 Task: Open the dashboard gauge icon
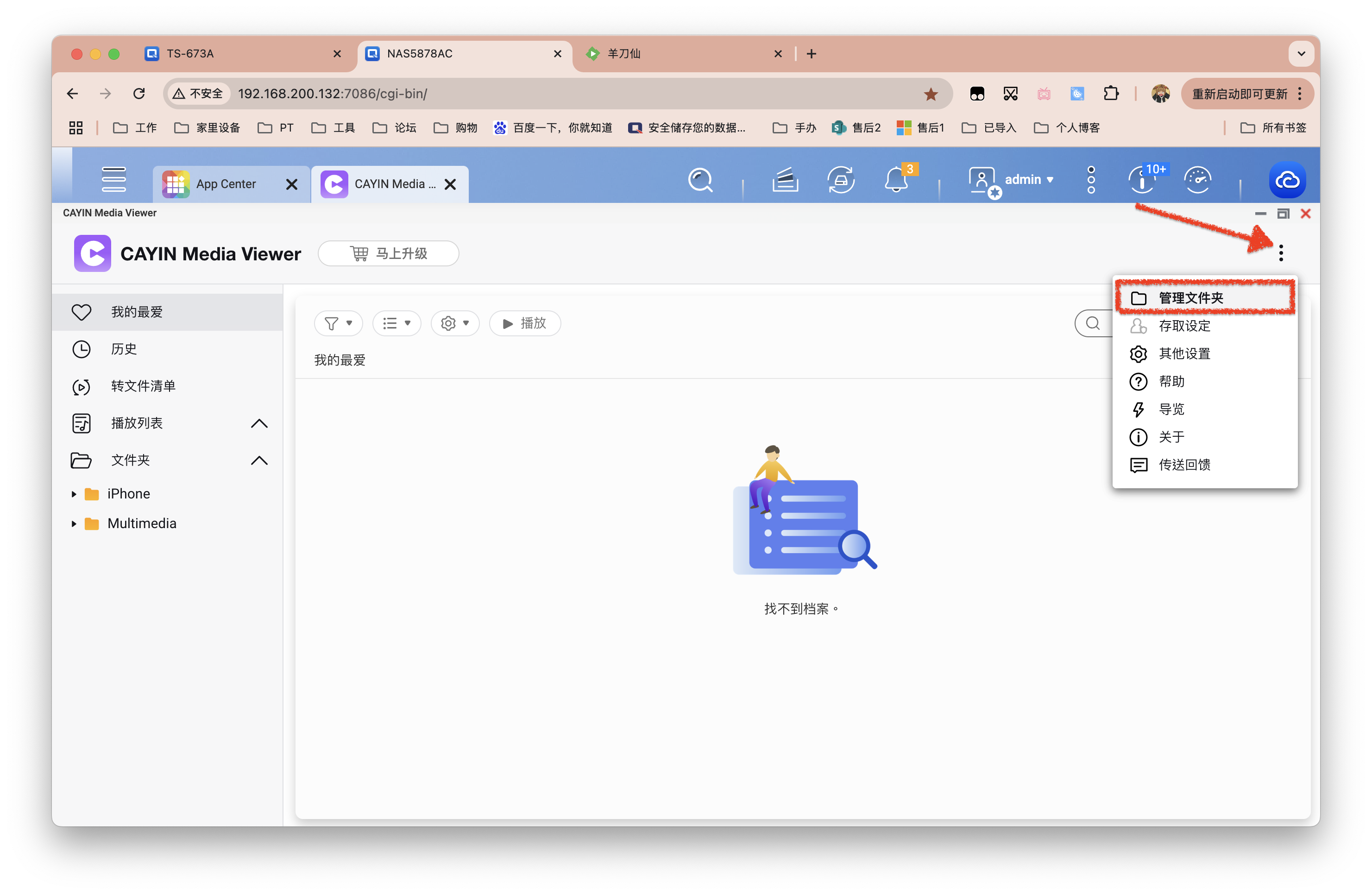(1197, 180)
